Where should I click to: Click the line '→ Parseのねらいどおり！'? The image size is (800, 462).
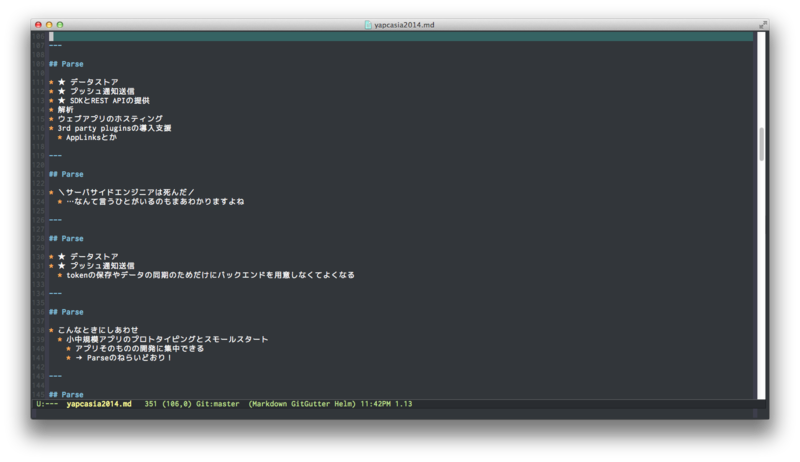[x=123, y=357]
